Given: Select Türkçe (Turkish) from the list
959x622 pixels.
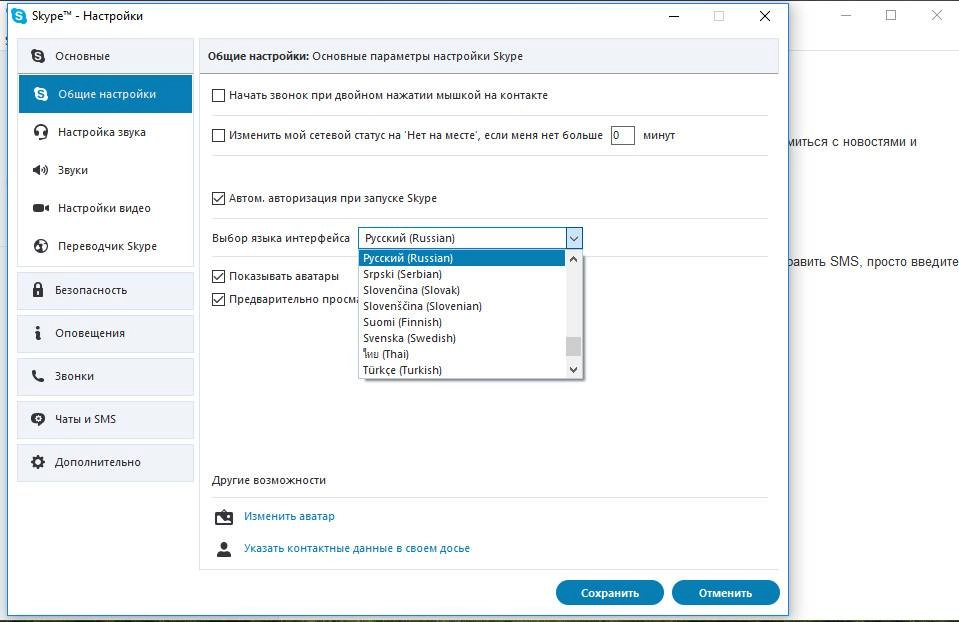Looking at the screenshot, I should point(462,370).
